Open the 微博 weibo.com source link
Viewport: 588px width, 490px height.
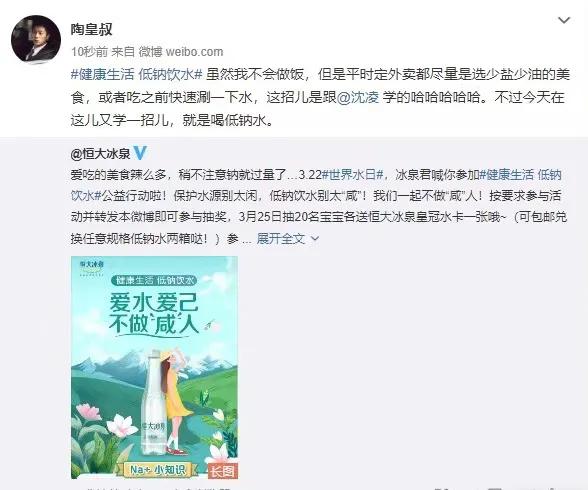[181, 51]
